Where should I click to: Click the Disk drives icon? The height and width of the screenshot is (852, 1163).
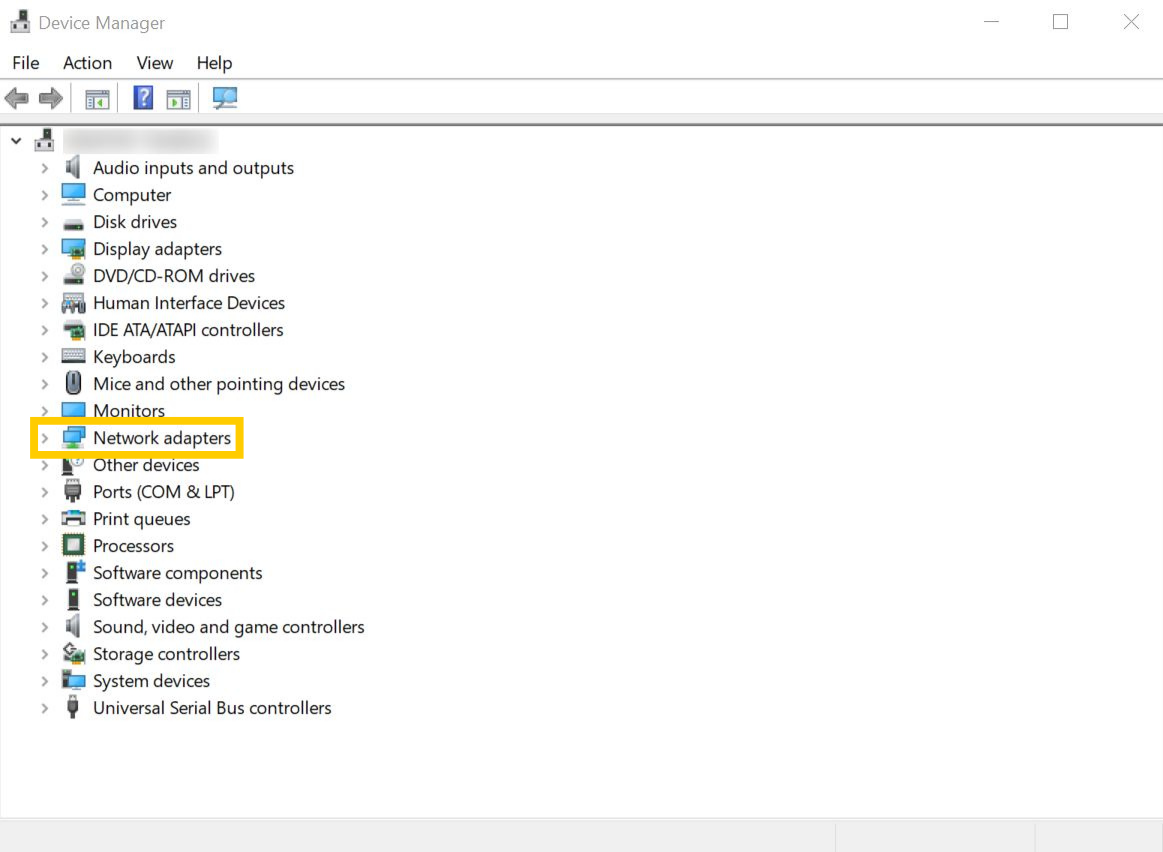[73, 223]
